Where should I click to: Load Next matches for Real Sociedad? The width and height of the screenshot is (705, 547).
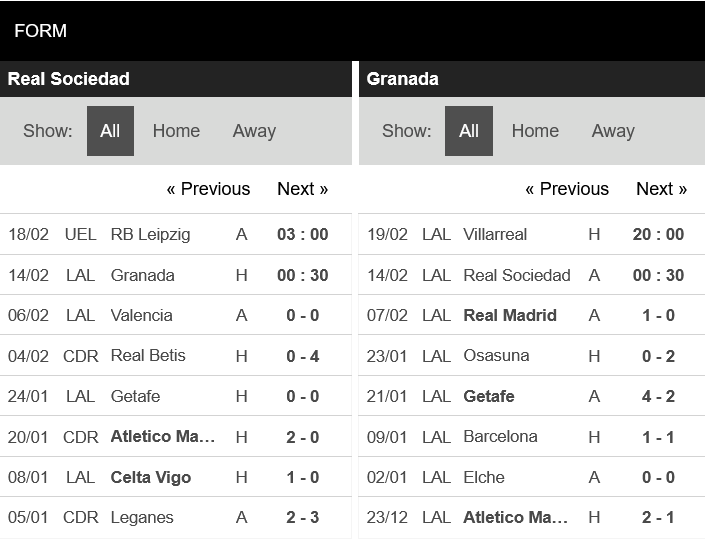click(302, 189)
